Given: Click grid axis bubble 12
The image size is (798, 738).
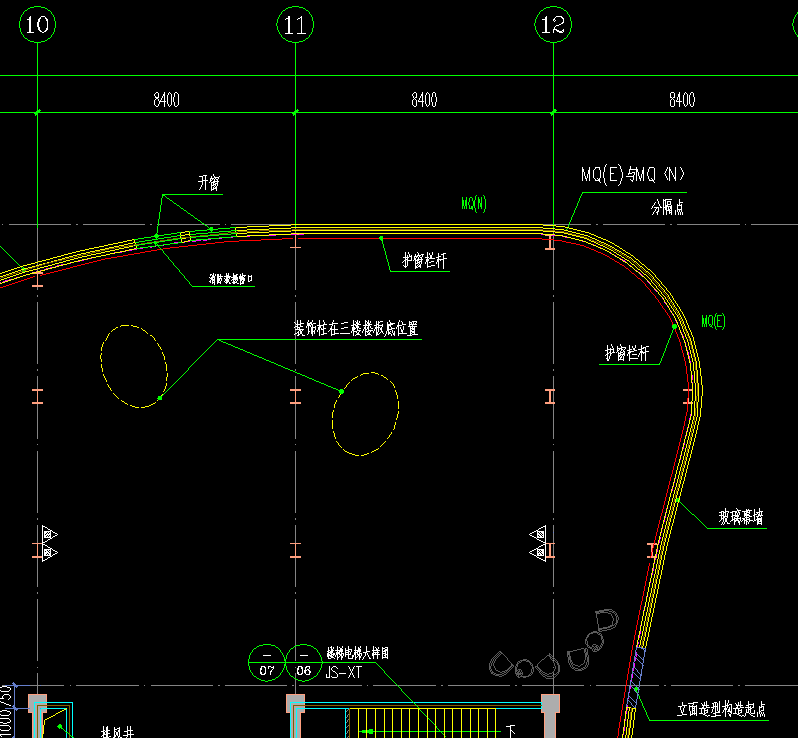Looking at the screenshot, I should pos(553,24).
